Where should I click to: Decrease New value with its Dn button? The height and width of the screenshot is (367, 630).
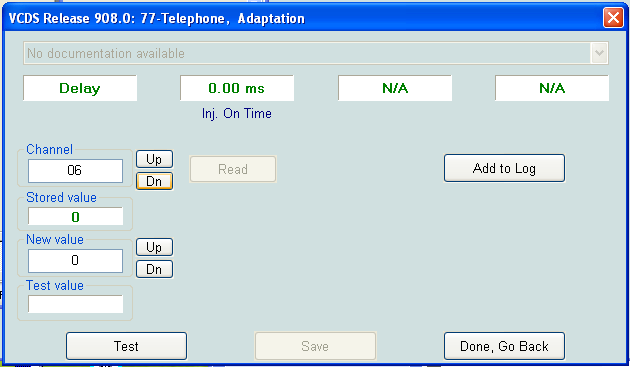[154, 269]
